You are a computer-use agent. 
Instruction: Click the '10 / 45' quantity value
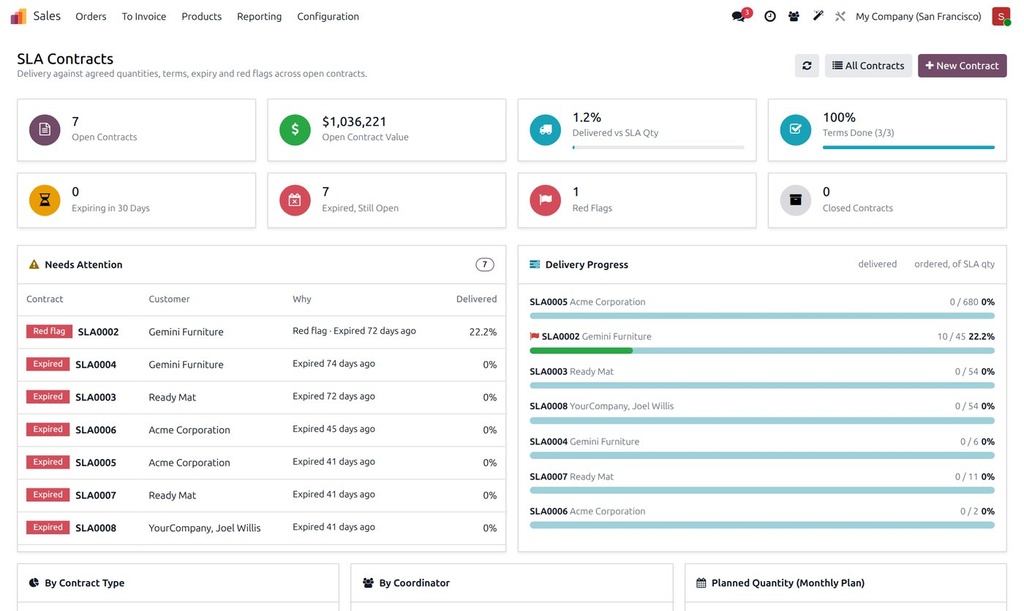951,336
